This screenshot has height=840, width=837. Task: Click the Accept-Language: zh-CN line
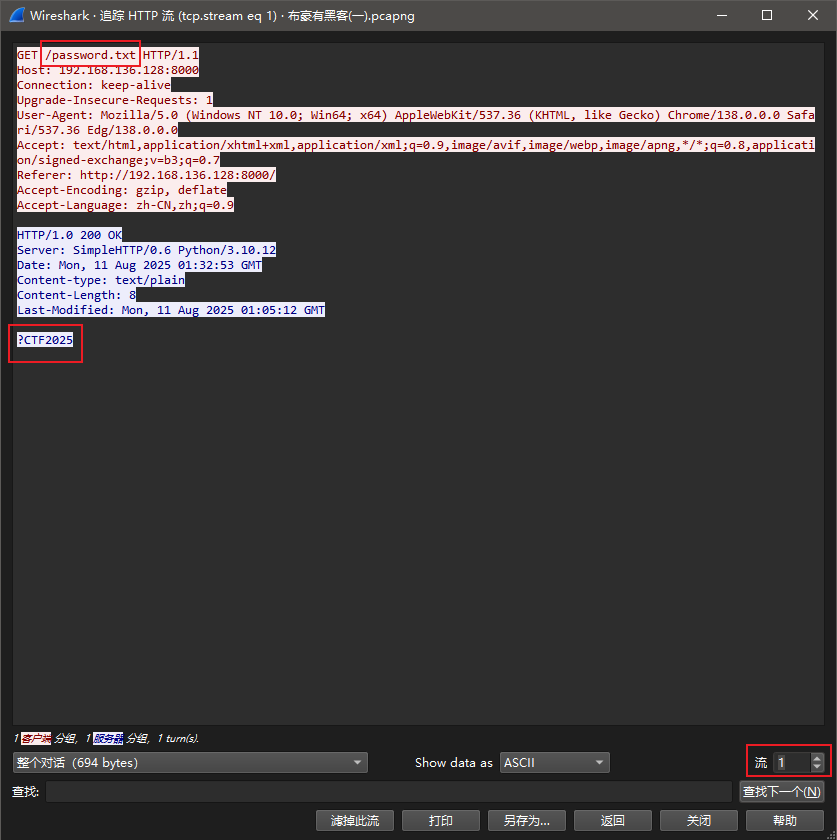(x=125, y=205)
